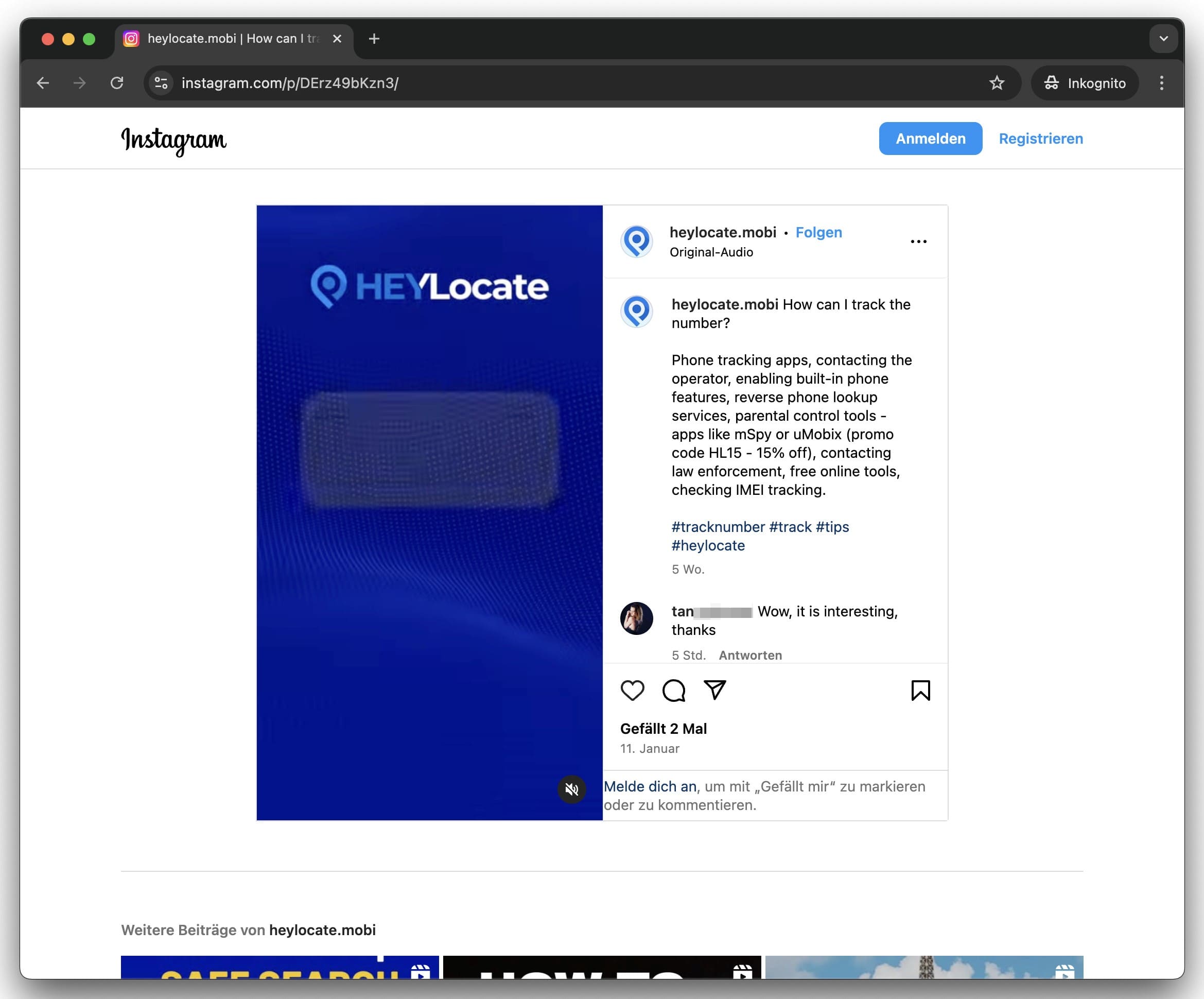Open the three-dot post options menu
This screenshot has height=999, width=1204.
pos(918,242)
